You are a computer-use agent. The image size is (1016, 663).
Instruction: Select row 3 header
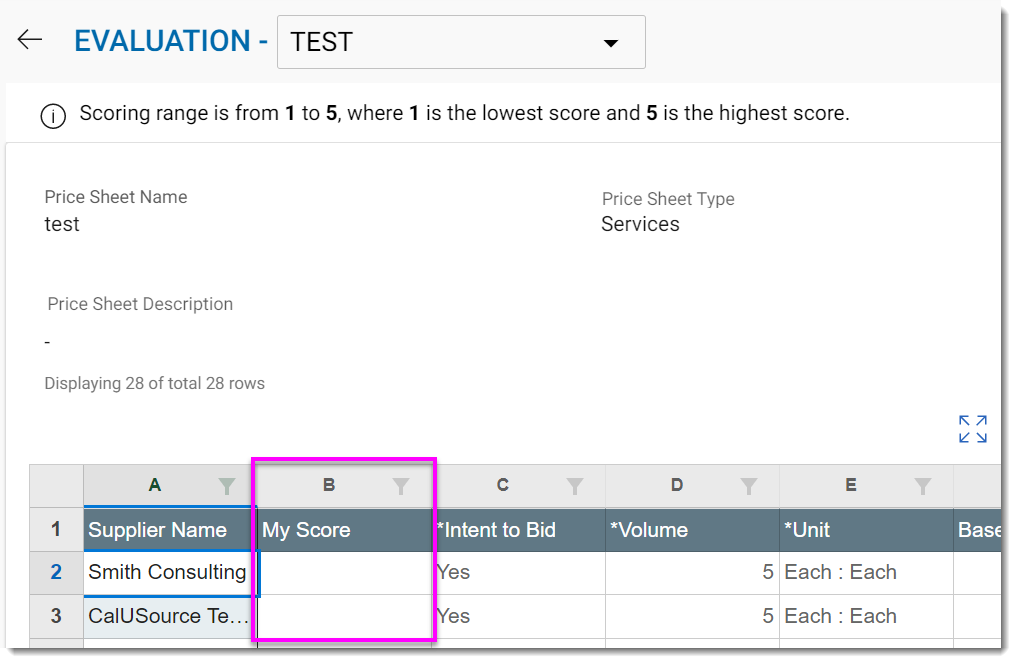pyautogui.click(x=56, y=616)
